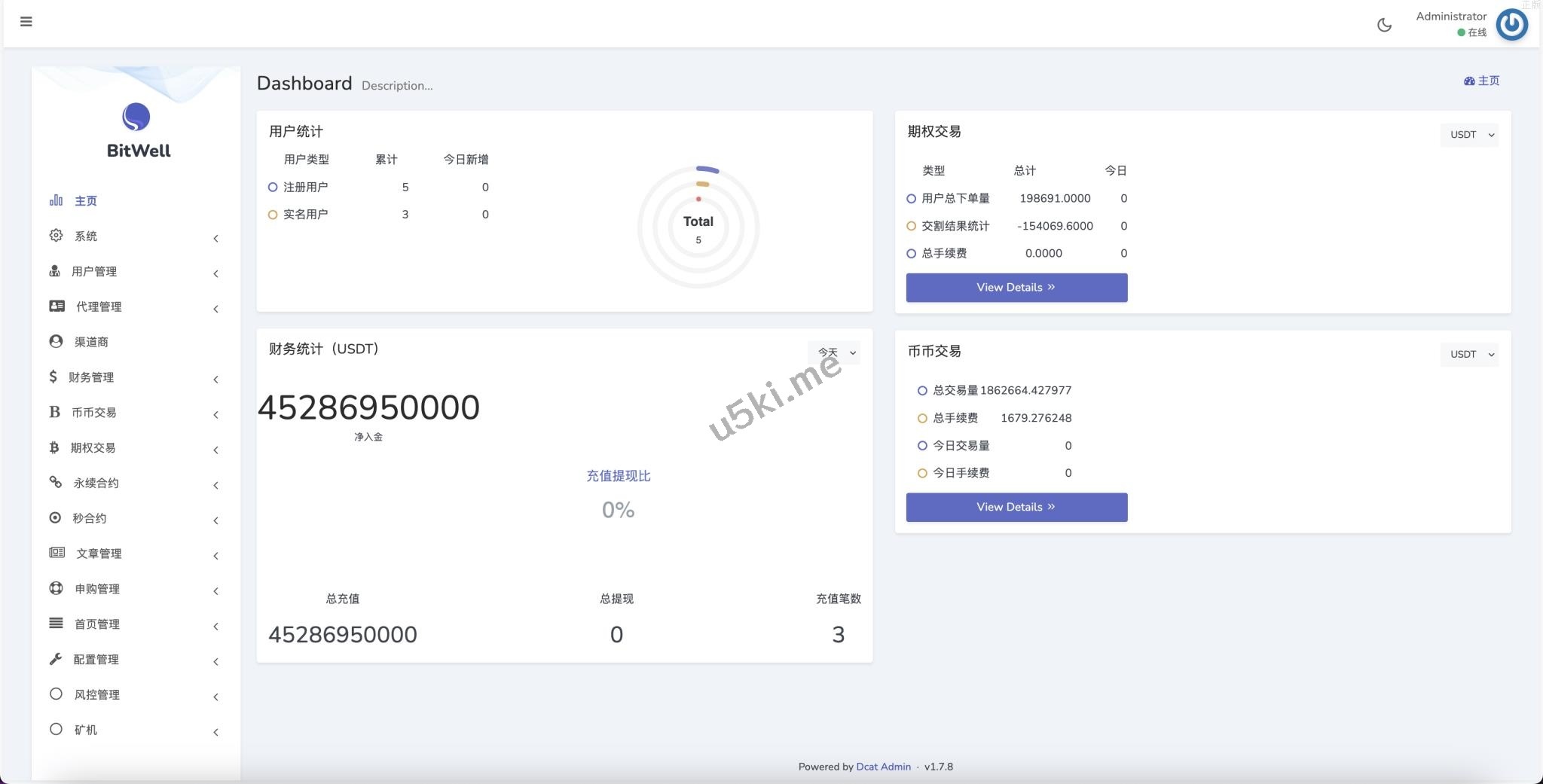Open USDT dropdown in 期权交易 panel

(x=1470, y=135)
